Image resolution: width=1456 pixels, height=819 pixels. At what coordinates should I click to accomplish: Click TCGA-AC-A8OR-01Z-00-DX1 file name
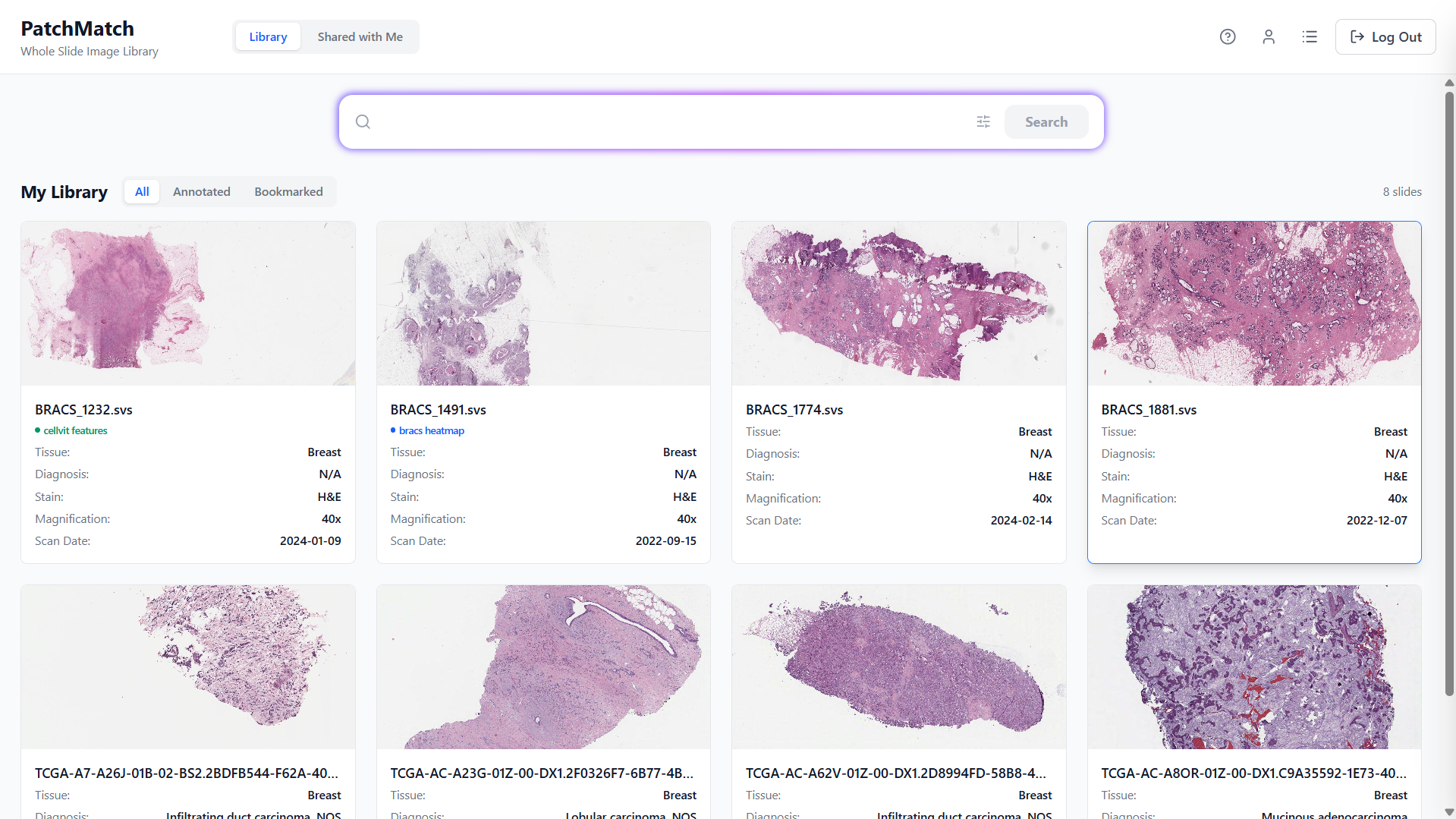[x=1254, y=773]
